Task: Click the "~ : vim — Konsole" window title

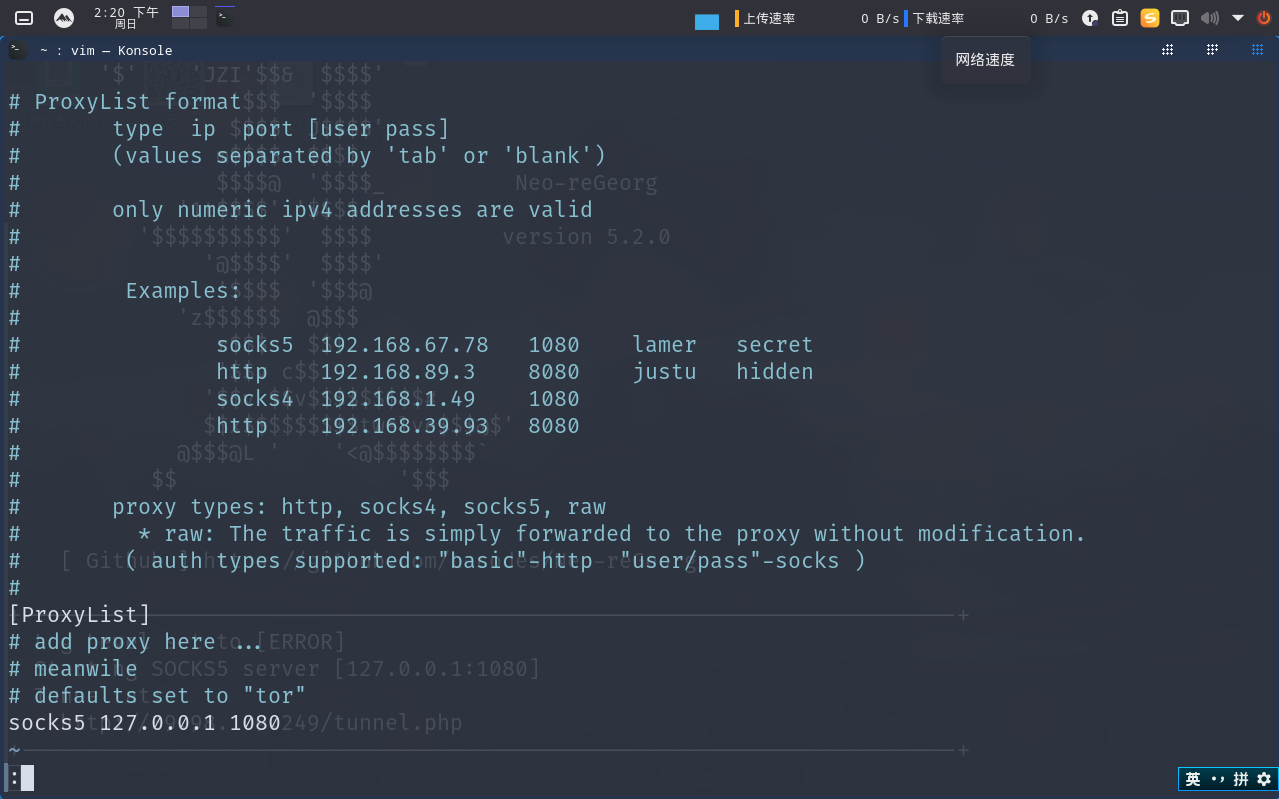Action: (x=106, y=50)
